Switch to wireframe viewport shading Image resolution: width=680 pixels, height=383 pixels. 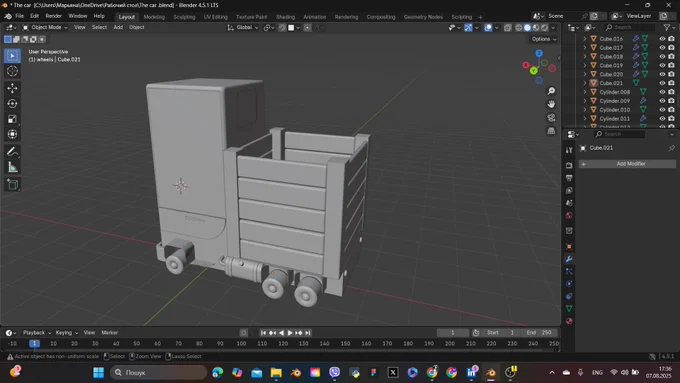tap(519, 27)
